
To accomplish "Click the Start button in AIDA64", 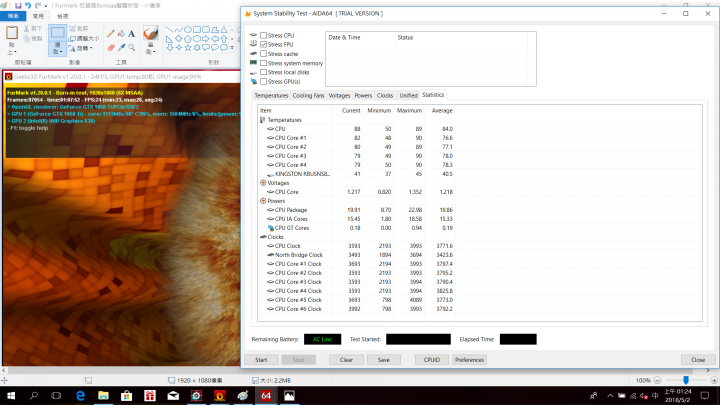I will (x=261, y=360).
